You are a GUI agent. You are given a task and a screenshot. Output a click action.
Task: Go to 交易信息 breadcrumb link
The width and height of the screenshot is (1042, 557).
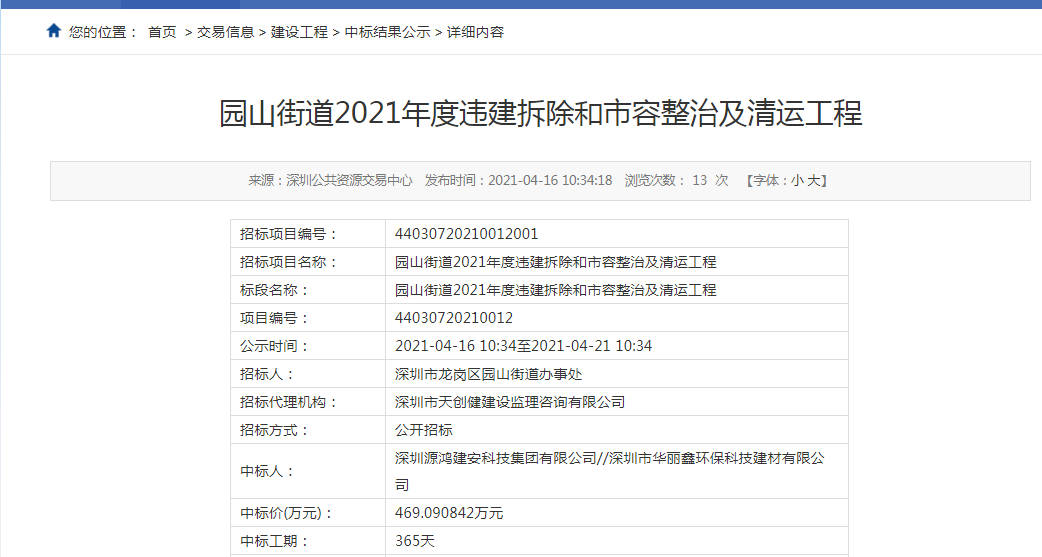coord(225,32)
